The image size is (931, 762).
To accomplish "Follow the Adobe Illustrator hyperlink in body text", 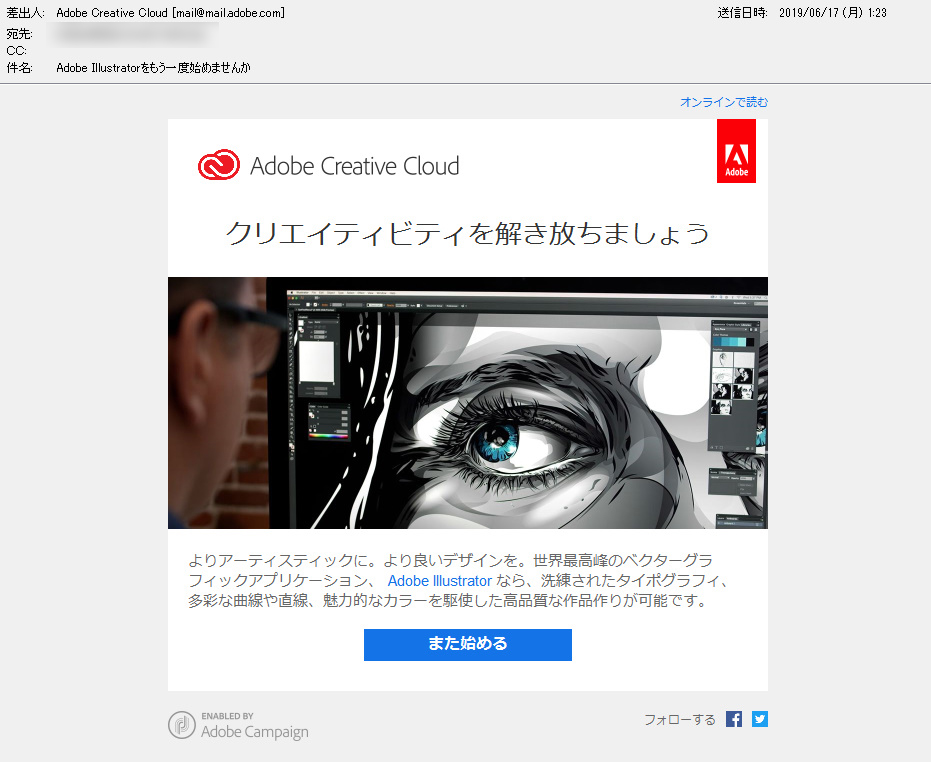I will click(x=439, y=581).
